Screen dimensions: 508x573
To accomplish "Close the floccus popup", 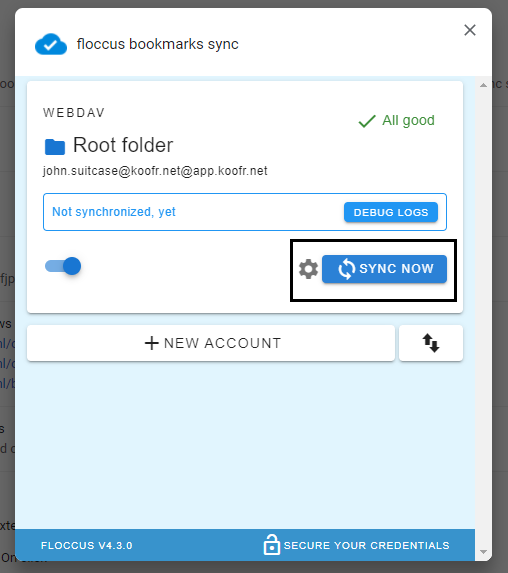I will point(470,30).
